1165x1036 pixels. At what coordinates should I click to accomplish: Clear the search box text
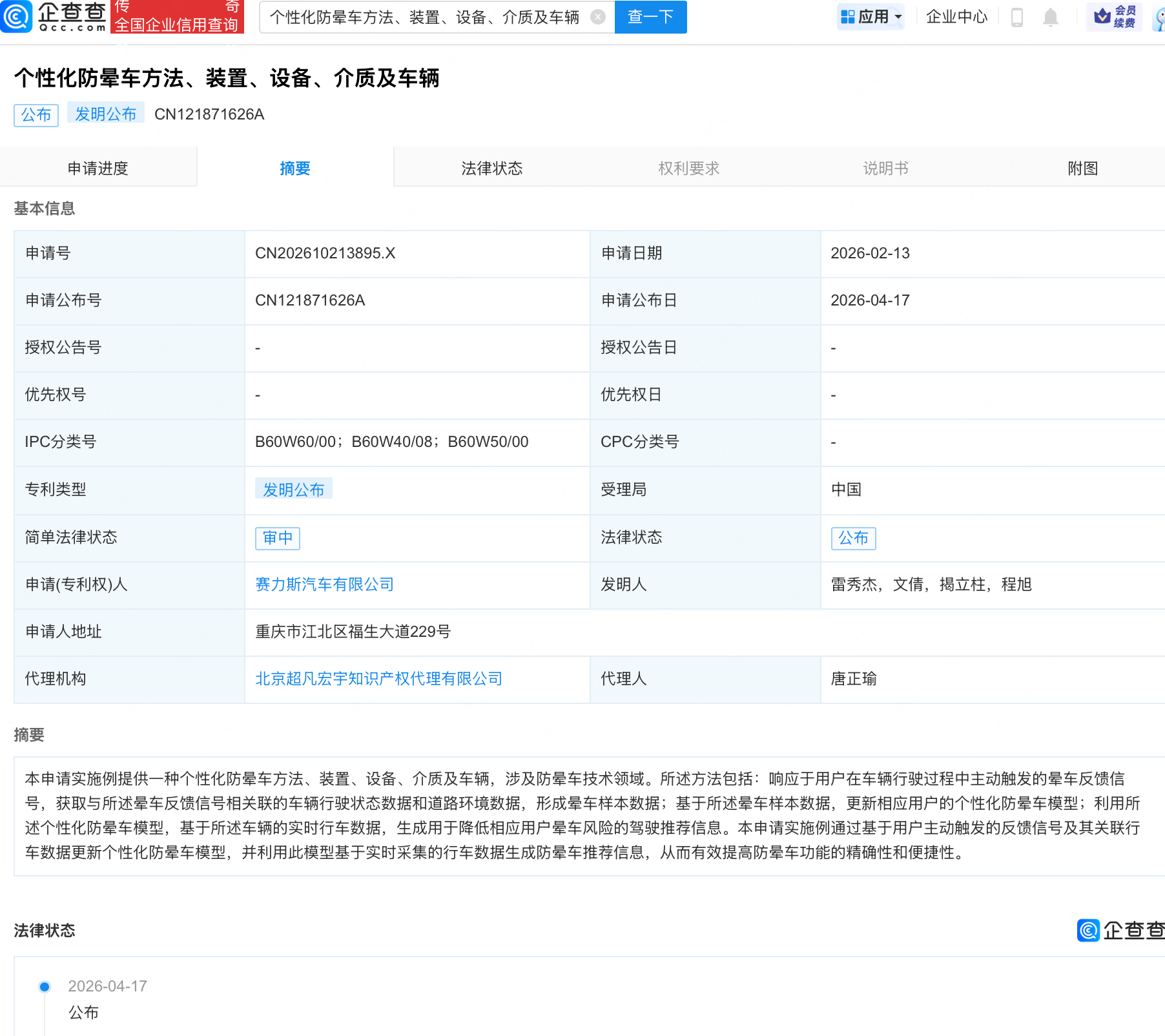598,17
